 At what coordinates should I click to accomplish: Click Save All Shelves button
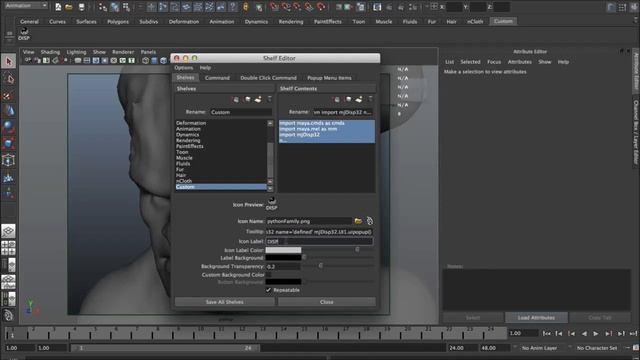224,302
